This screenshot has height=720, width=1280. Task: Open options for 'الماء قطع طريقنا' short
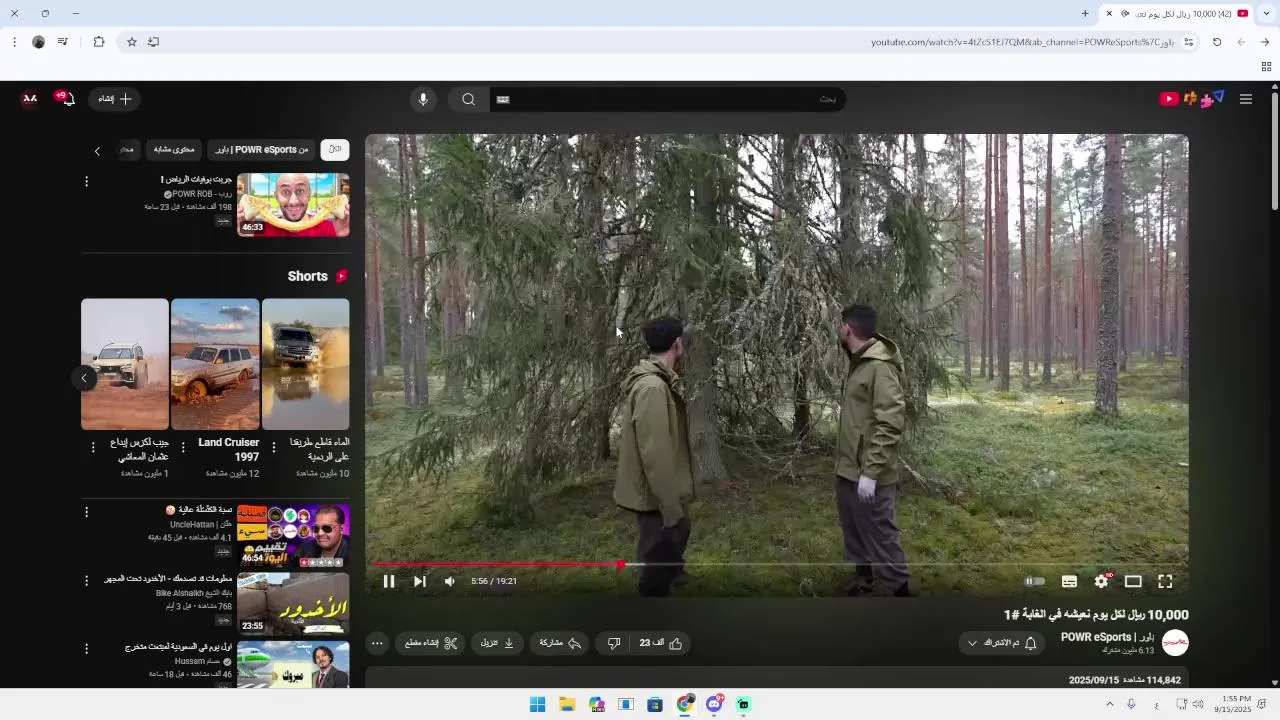(x=274, y=448)
